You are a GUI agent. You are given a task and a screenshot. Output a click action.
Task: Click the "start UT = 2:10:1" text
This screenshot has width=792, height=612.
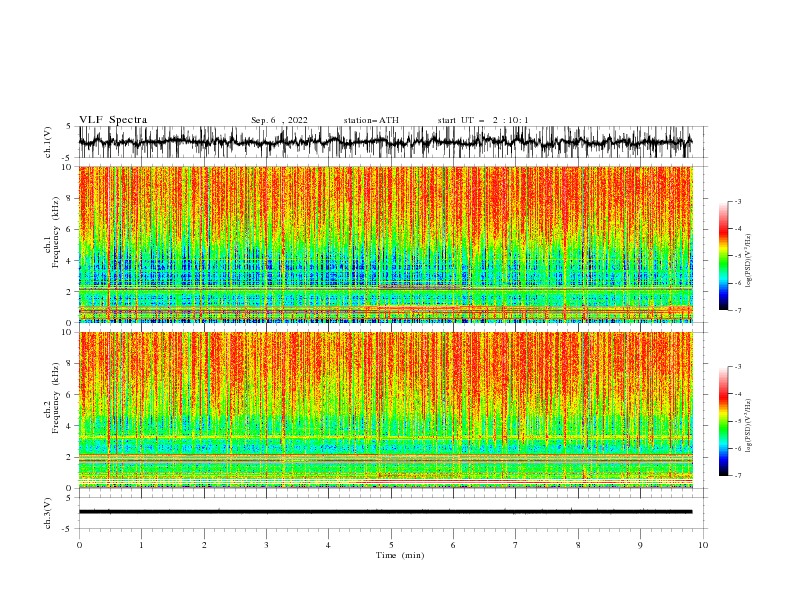point(483,120)
